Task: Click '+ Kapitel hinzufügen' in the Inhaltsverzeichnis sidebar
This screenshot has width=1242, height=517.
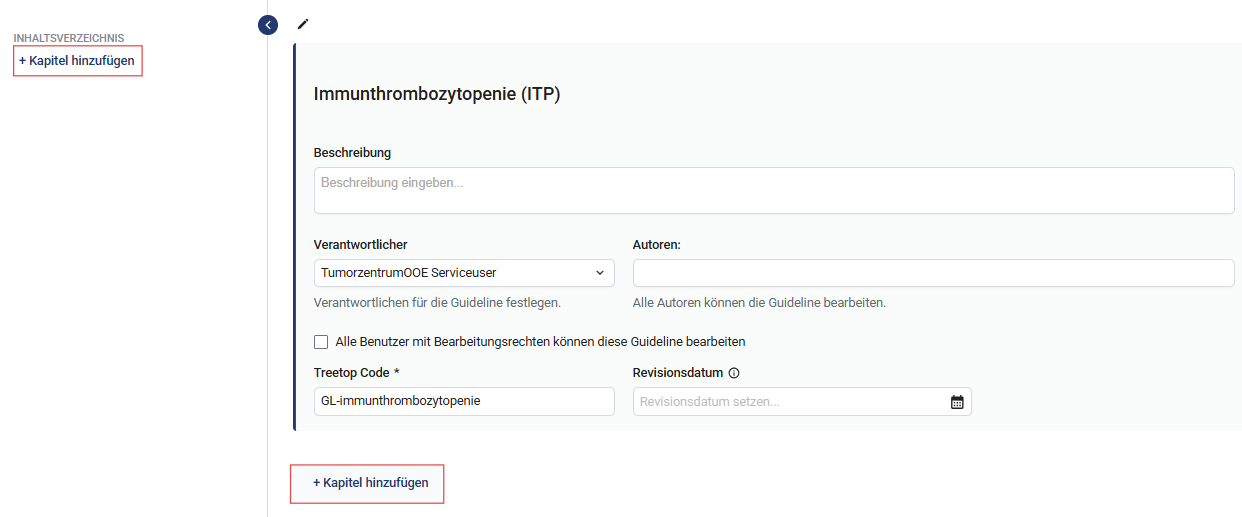Action: pos(77,61)
